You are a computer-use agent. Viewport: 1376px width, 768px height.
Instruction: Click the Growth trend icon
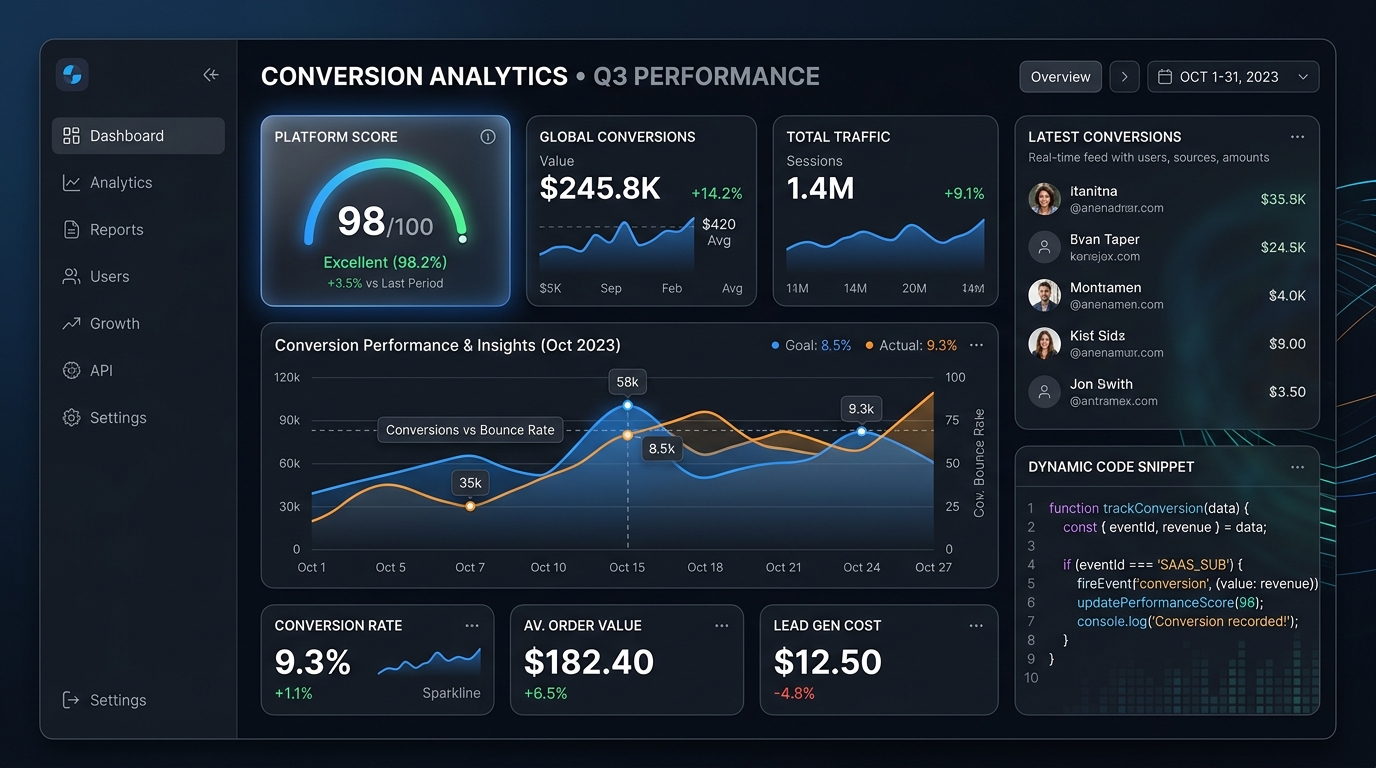coord(71,324)
